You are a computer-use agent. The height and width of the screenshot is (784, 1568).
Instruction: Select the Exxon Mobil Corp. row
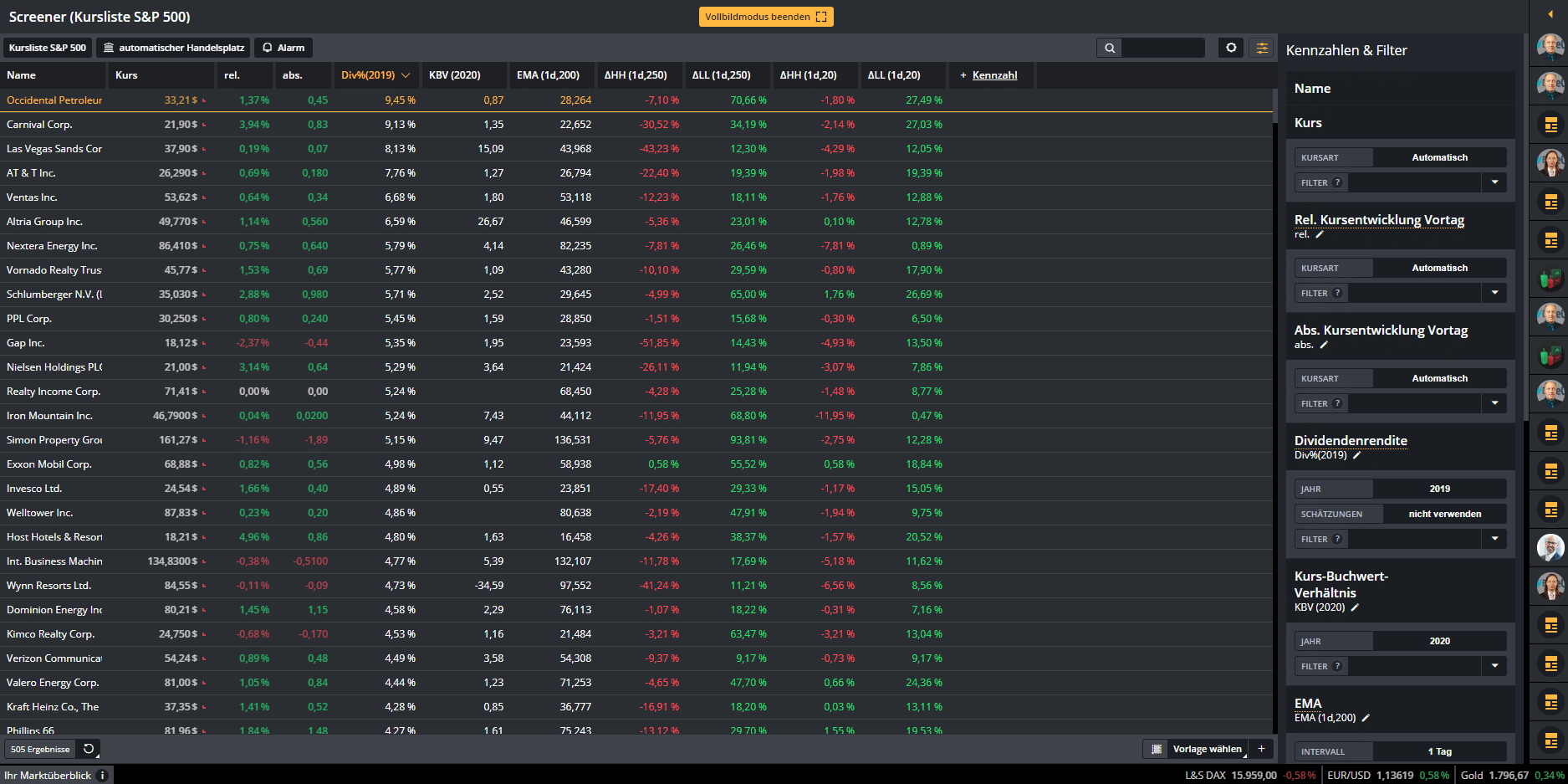[x=636, y=464]
